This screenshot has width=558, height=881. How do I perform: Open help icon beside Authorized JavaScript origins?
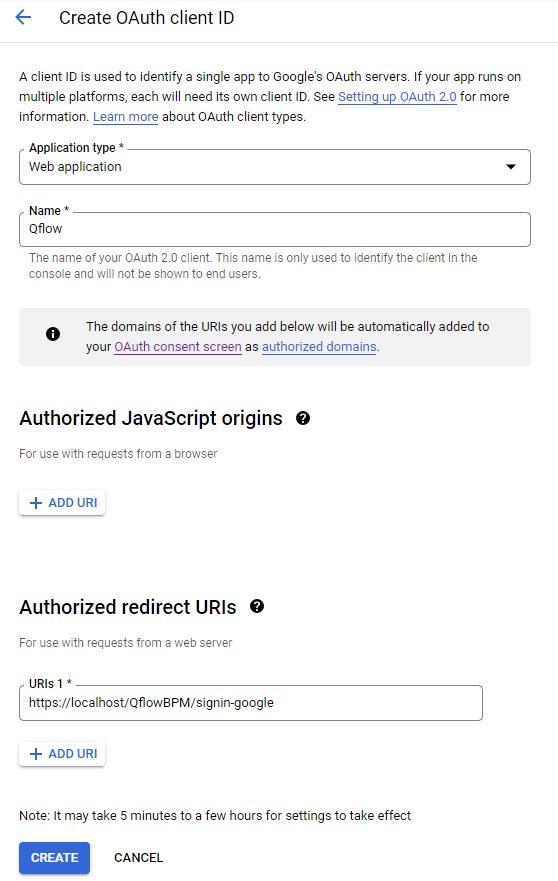pyautogui.click(x=303, y=418)
